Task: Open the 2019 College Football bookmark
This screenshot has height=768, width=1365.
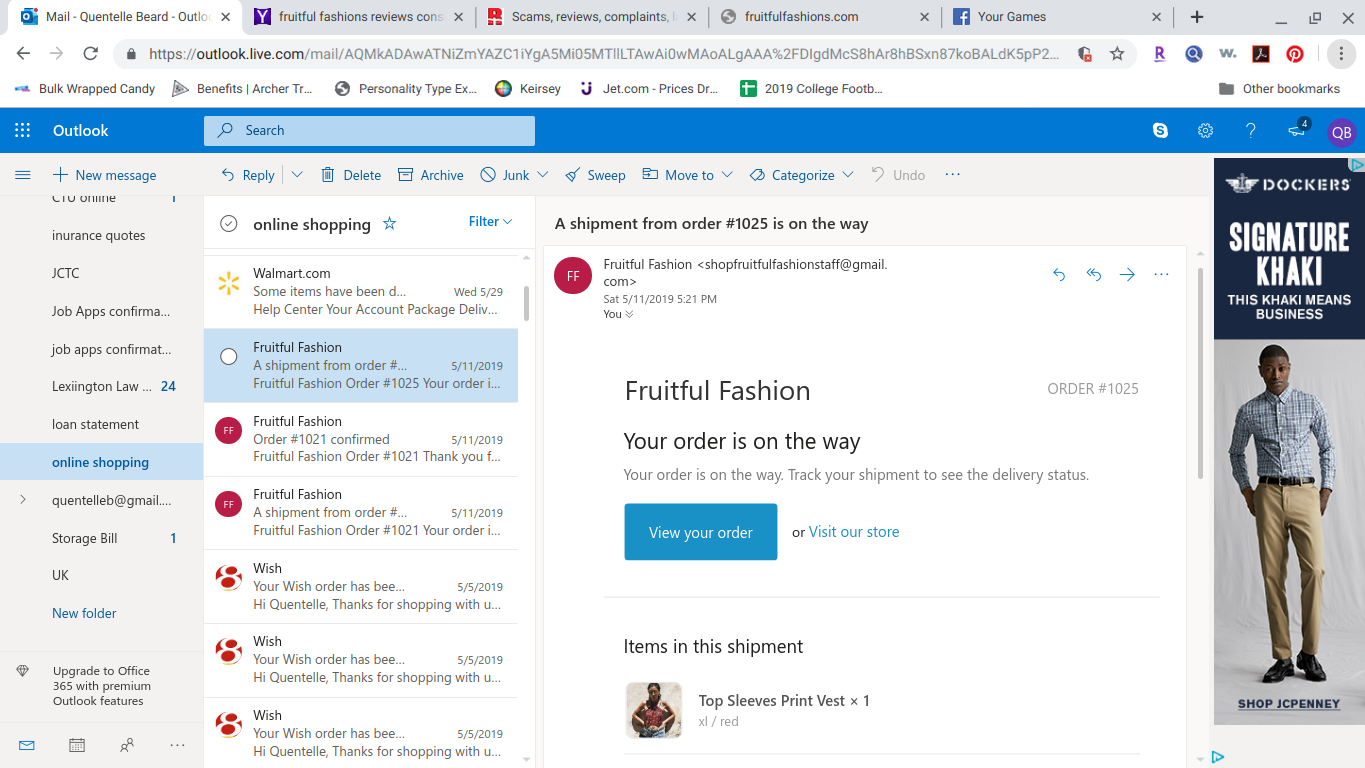Action: 811,89
